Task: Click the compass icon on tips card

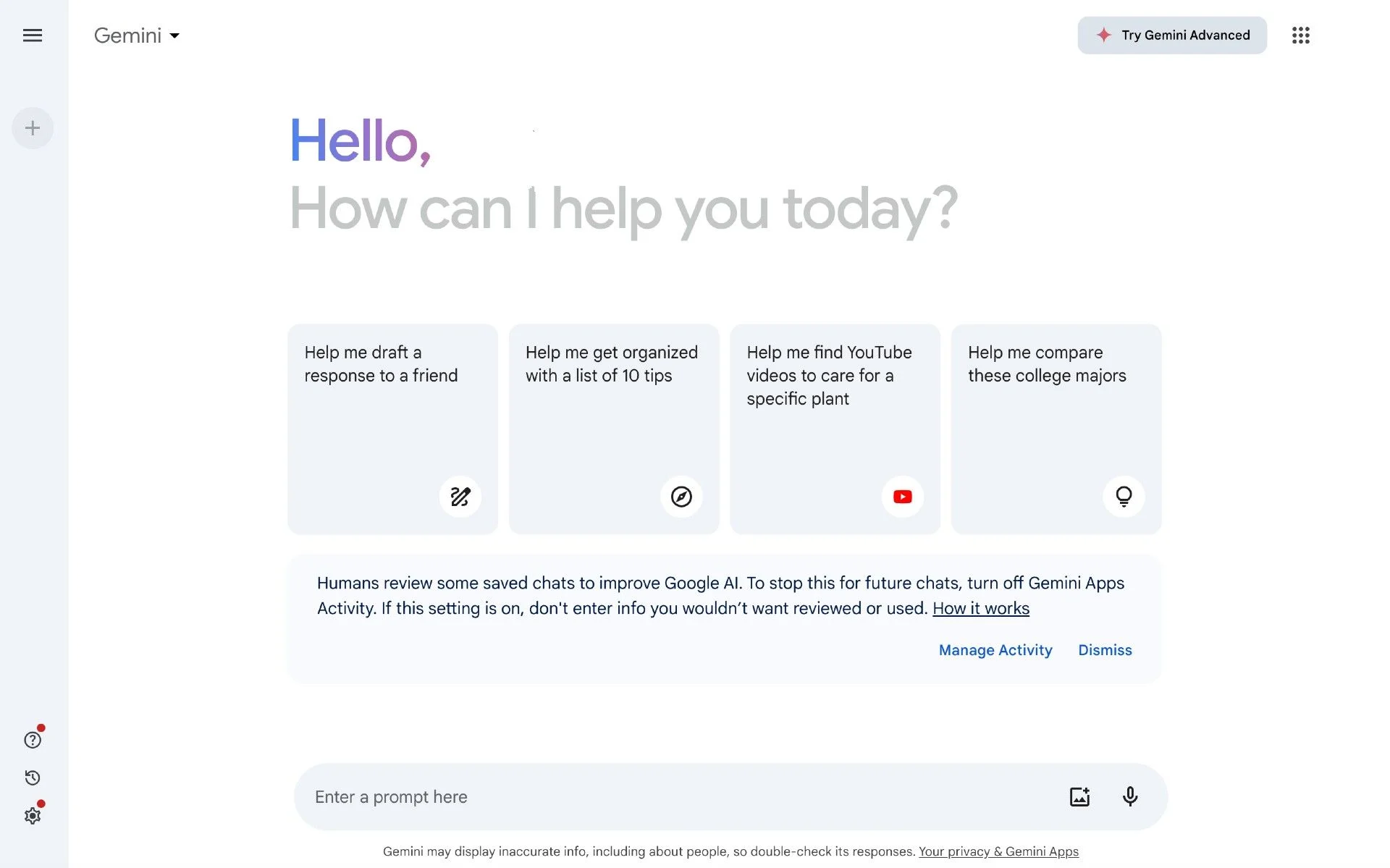Action: [681, 497]
